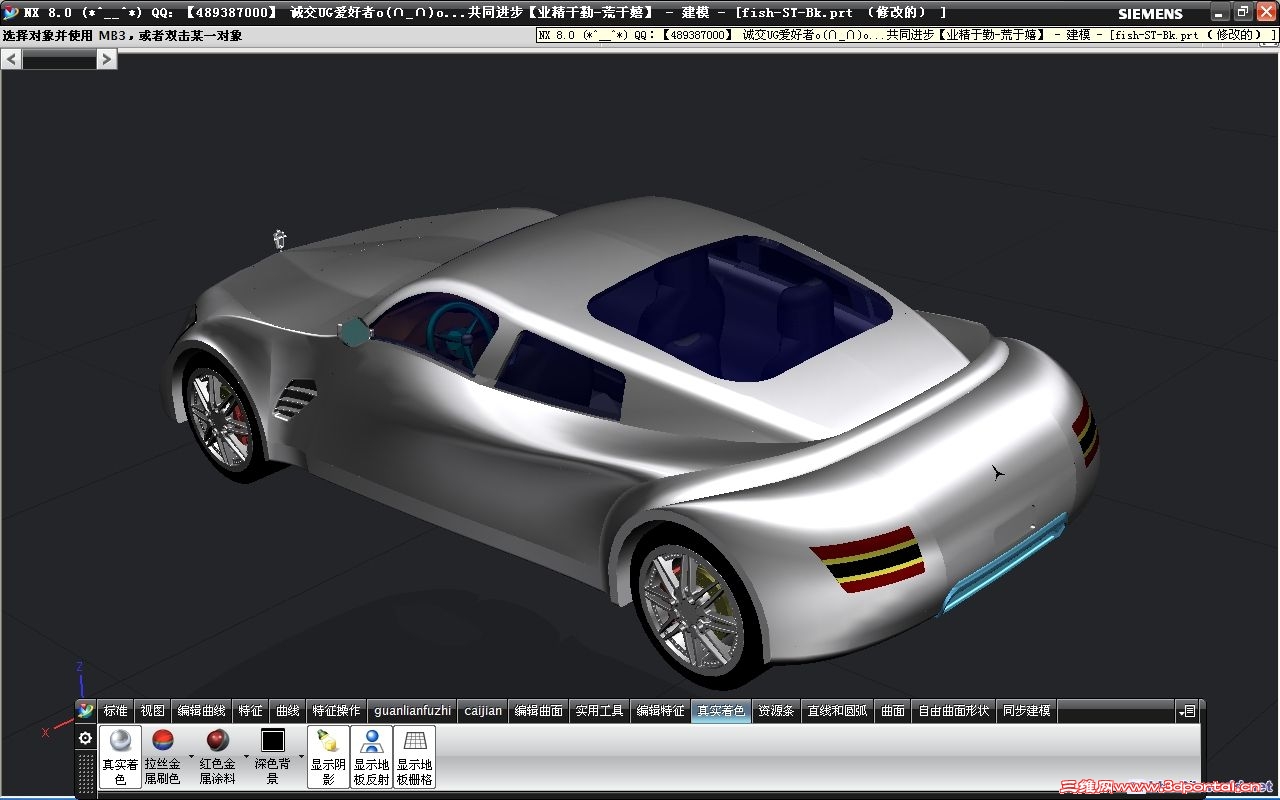
Task: Open the 编辑特征 tab
Action: tap(661, 711)
